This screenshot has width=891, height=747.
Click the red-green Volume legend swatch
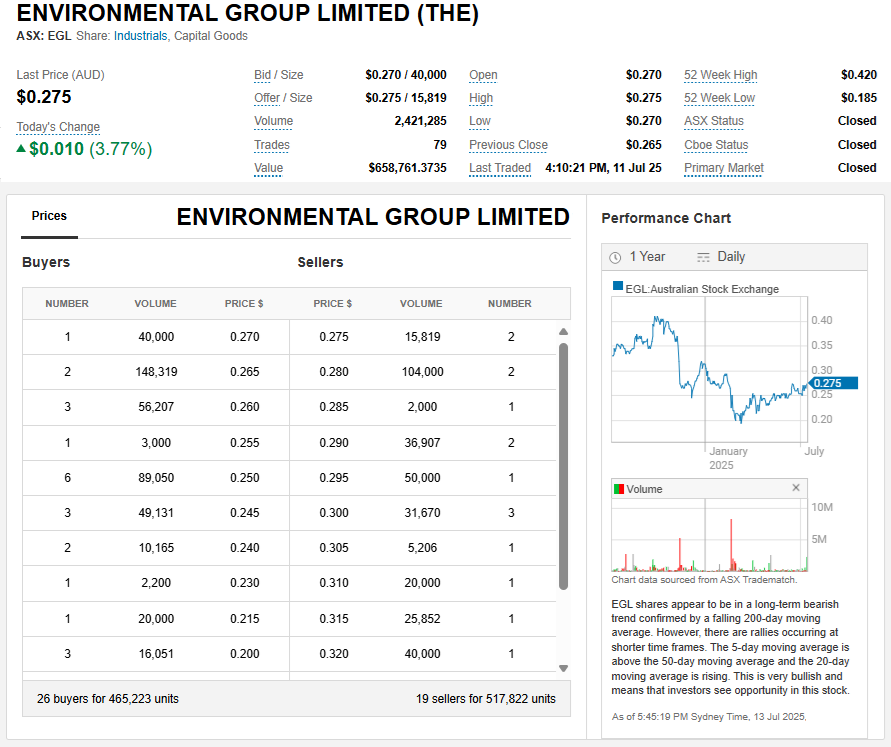[x=617, y=489]
